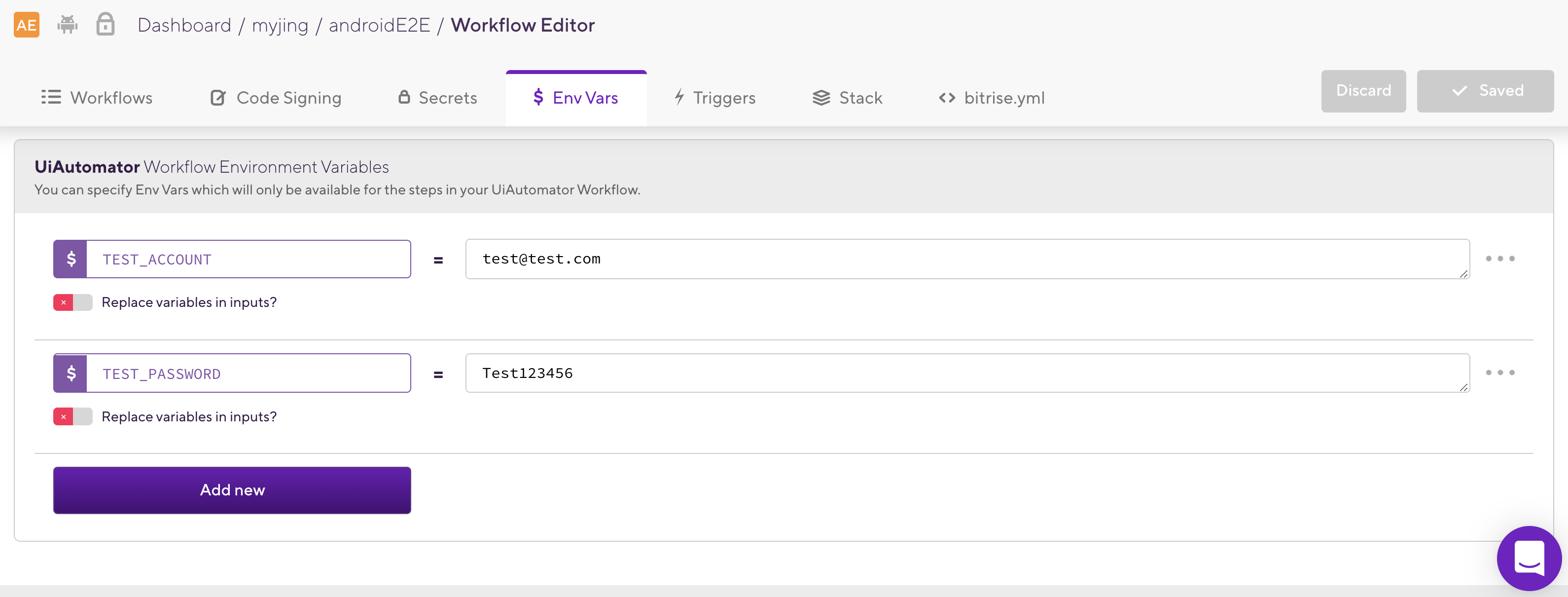Click the Discard button
Viewport: 1568px width, 597px height.
[1363, 91]
